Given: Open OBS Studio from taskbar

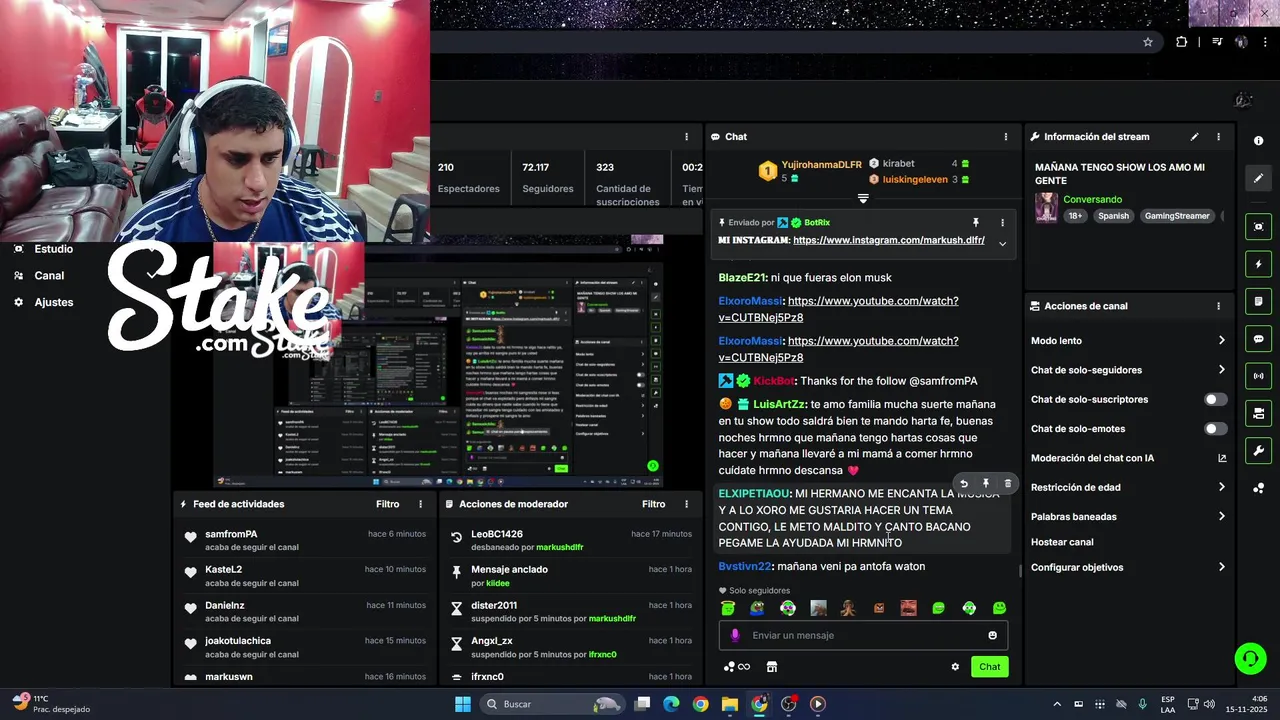Looking at the screenshot, I should coord(789,704).
